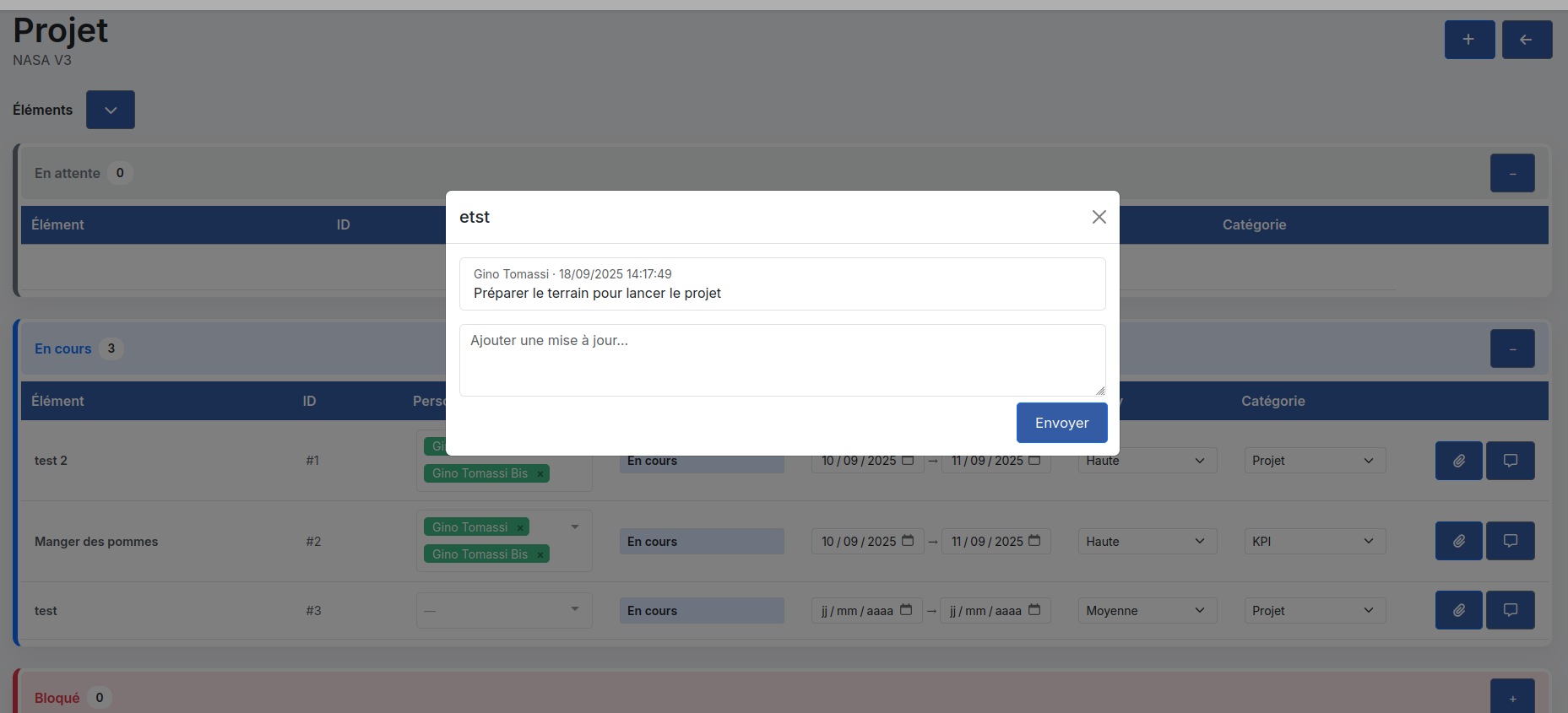Click the plus icon in page header

(1469, 40)
